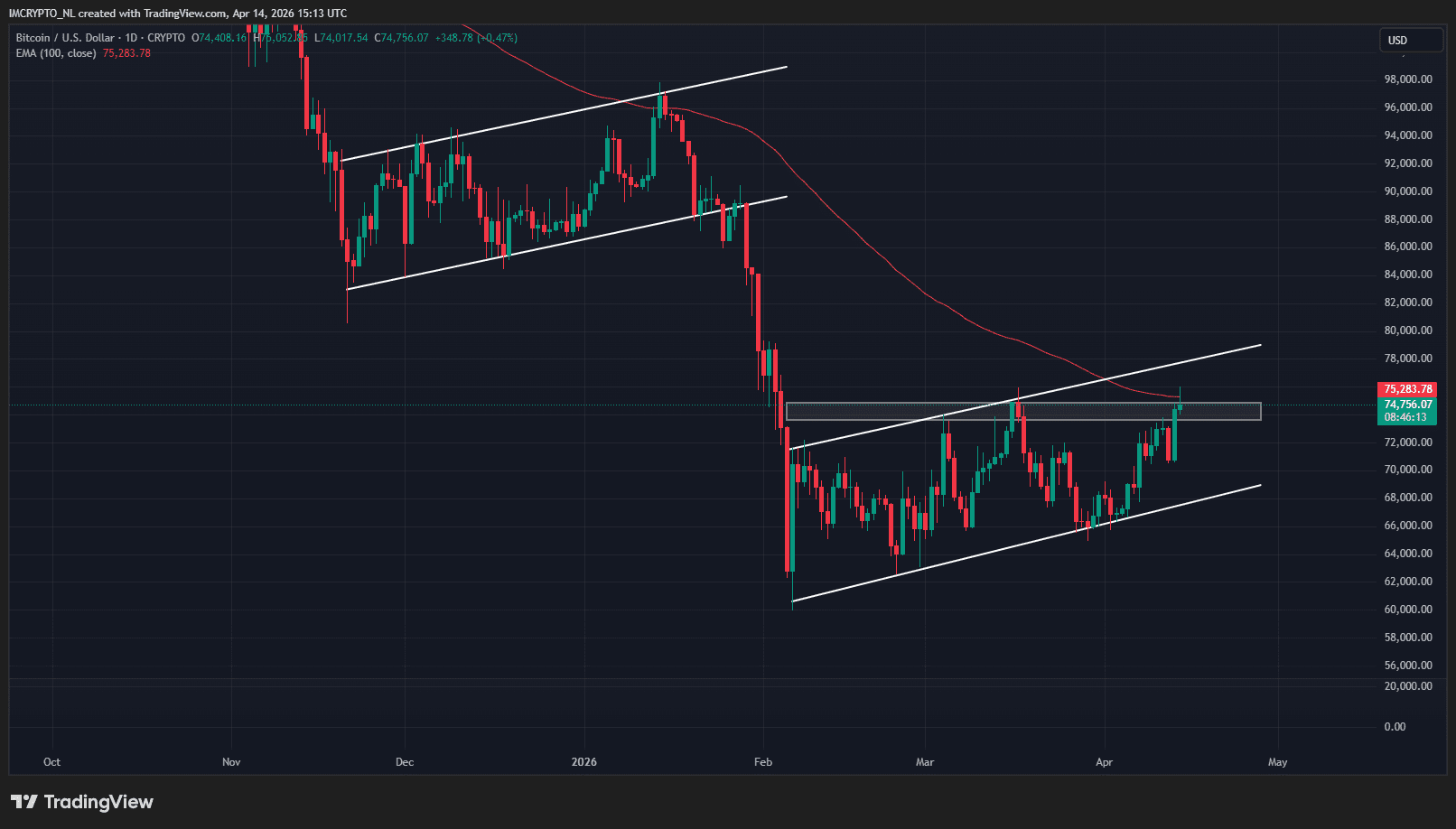Click the candle countdown timer 08:46:13
Viewport: 1456px width, 829px height.
click(x=1407, y=417)
